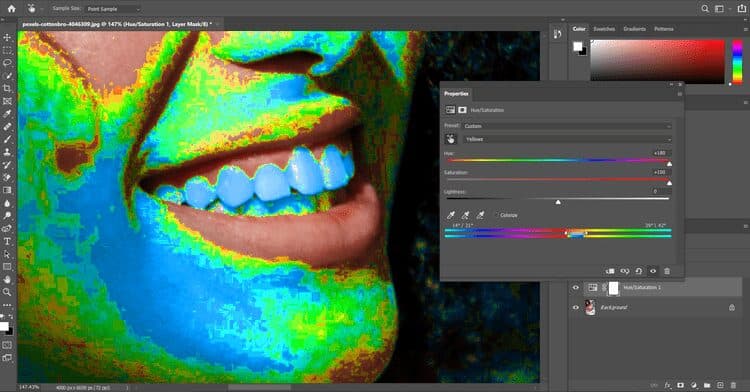The image size is (750, 392).
Task: Select the Background layer thumbnail
Action: pyautogui.click(x=591, y=307)
